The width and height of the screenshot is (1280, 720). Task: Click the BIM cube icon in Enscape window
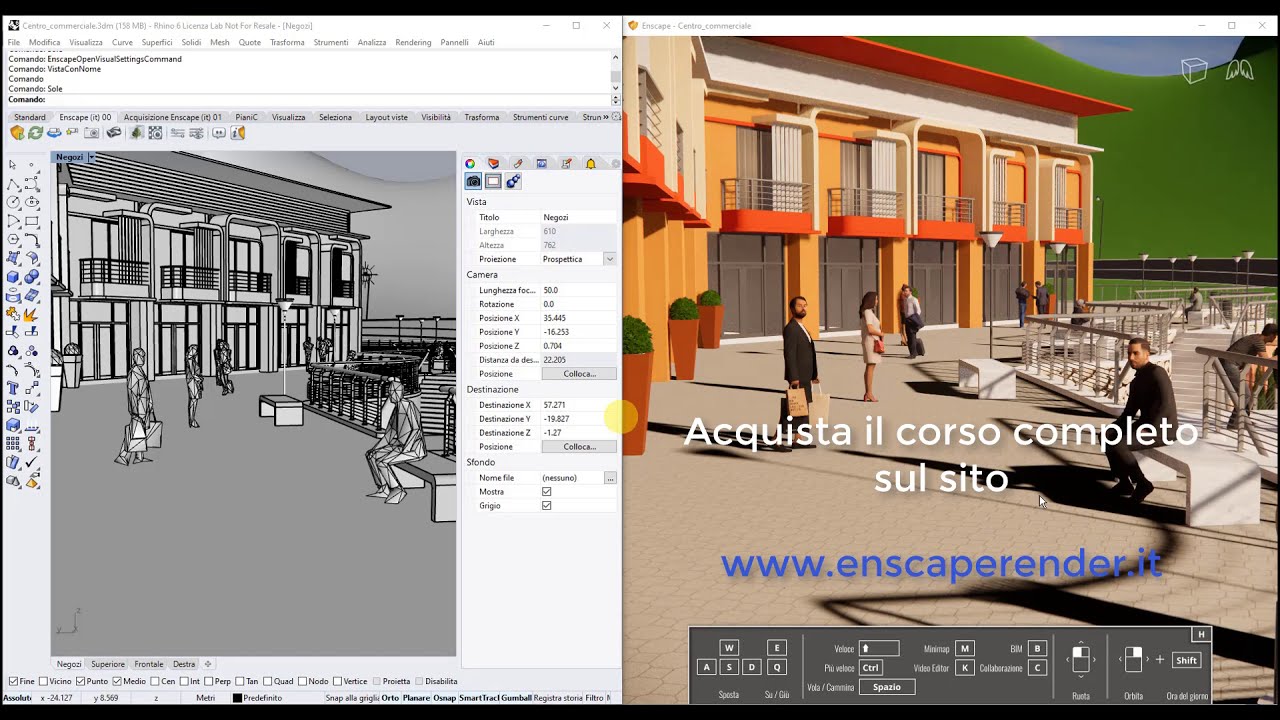coord(1194,70)
